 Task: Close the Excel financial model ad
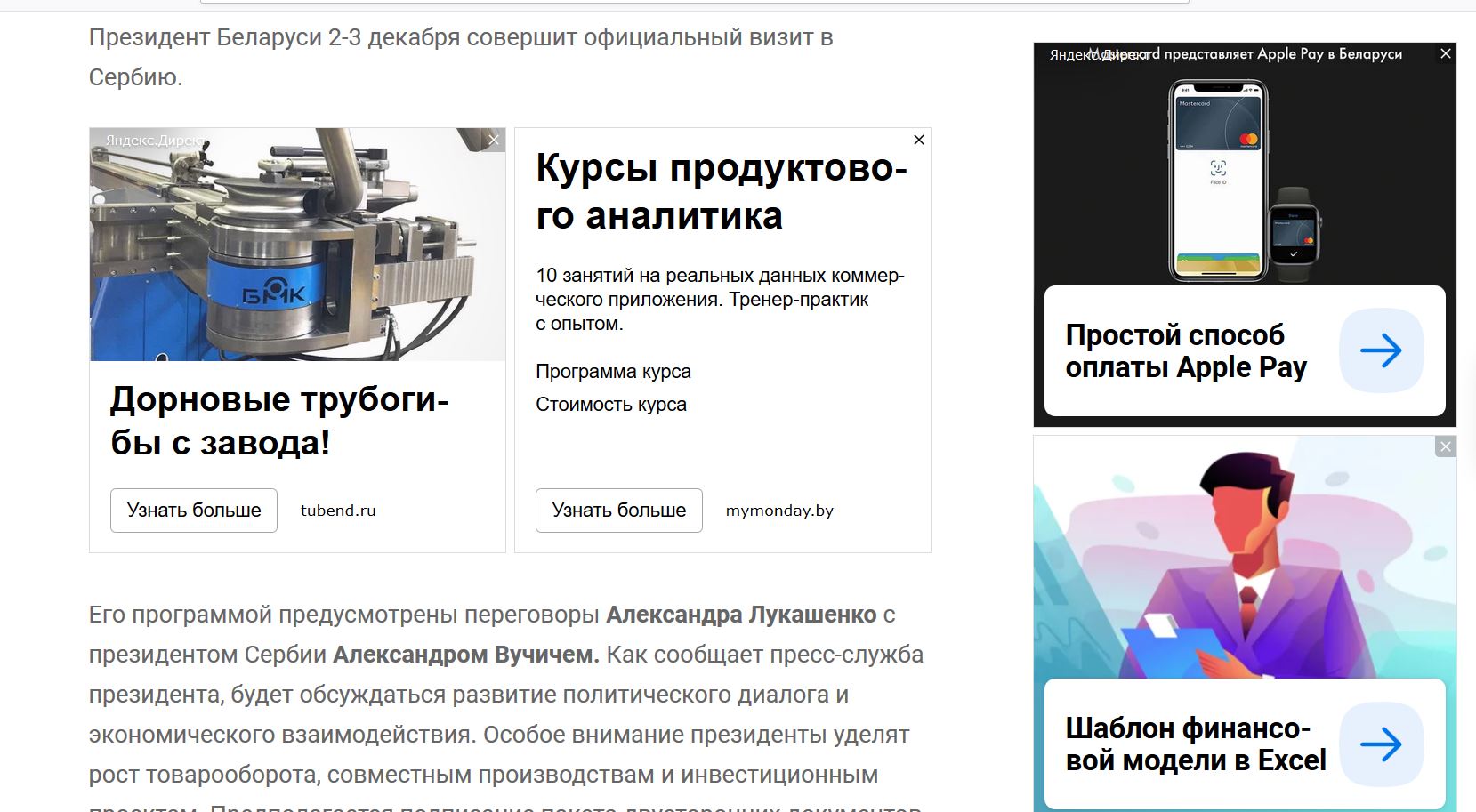[x=1446, y=446]
